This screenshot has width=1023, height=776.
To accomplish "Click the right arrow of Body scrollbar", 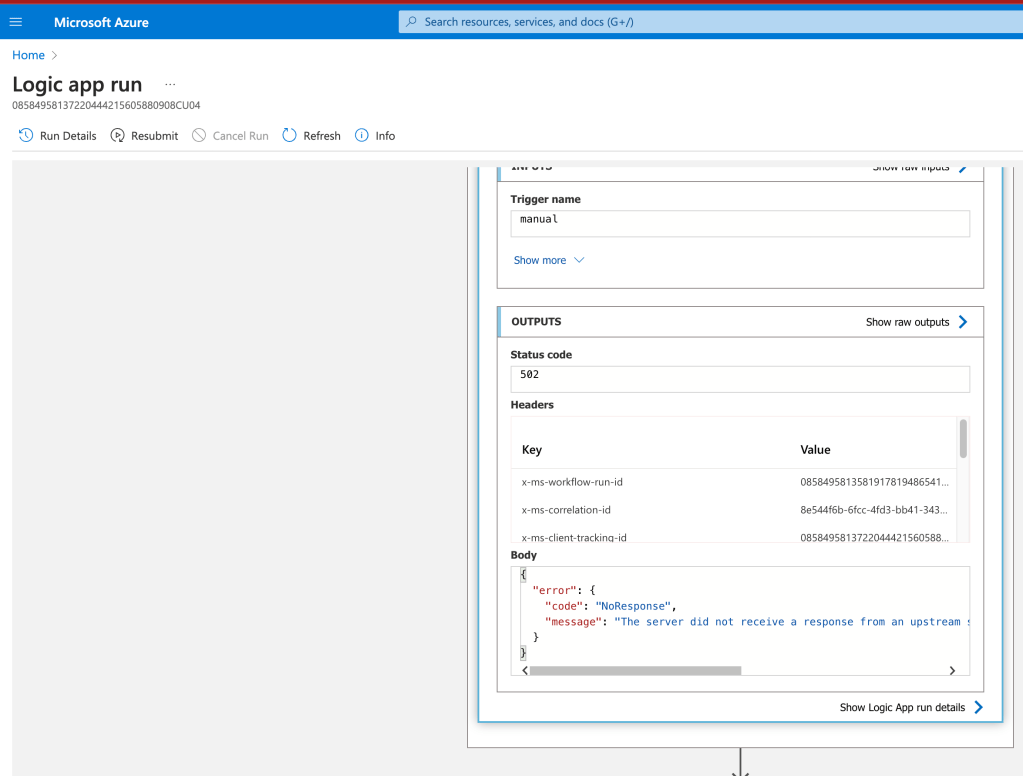I will pos(953,670).
